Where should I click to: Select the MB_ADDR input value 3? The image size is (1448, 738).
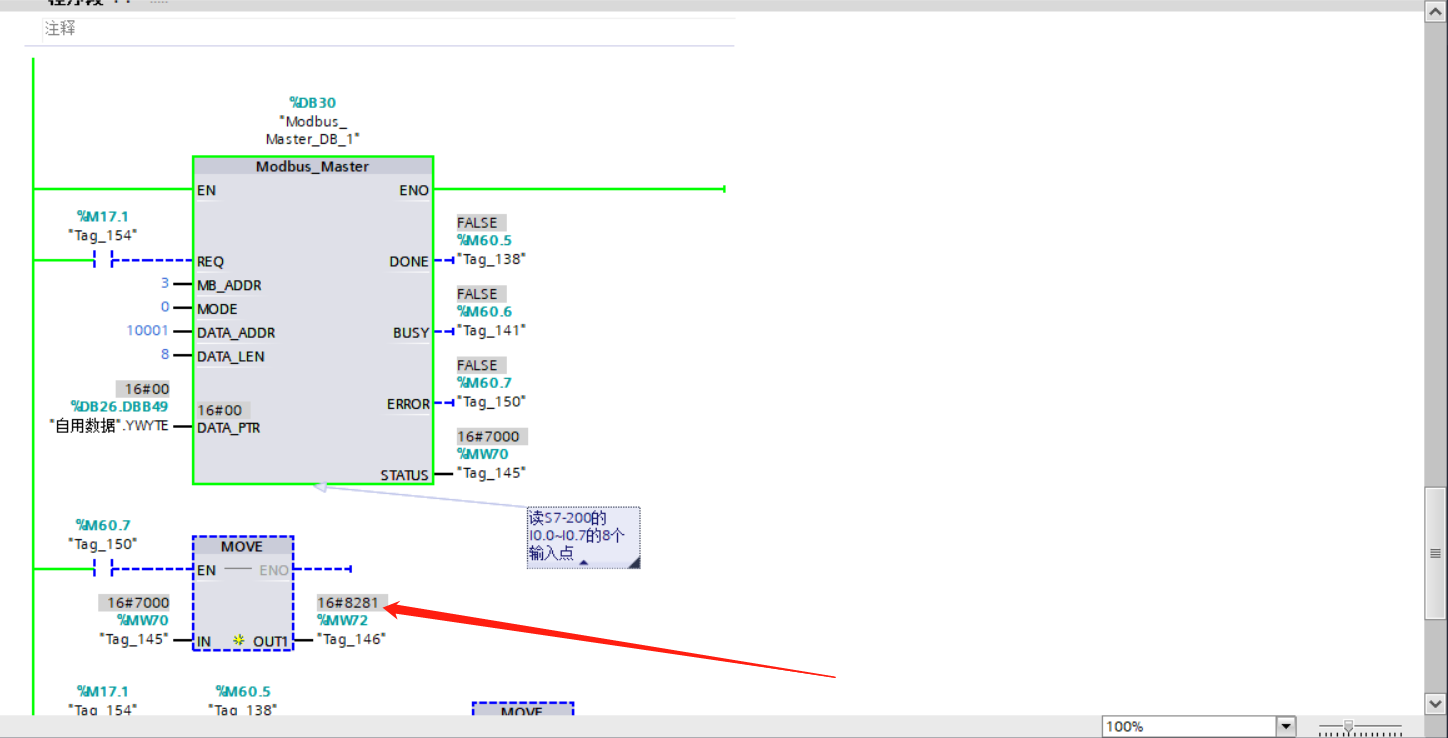165,284
